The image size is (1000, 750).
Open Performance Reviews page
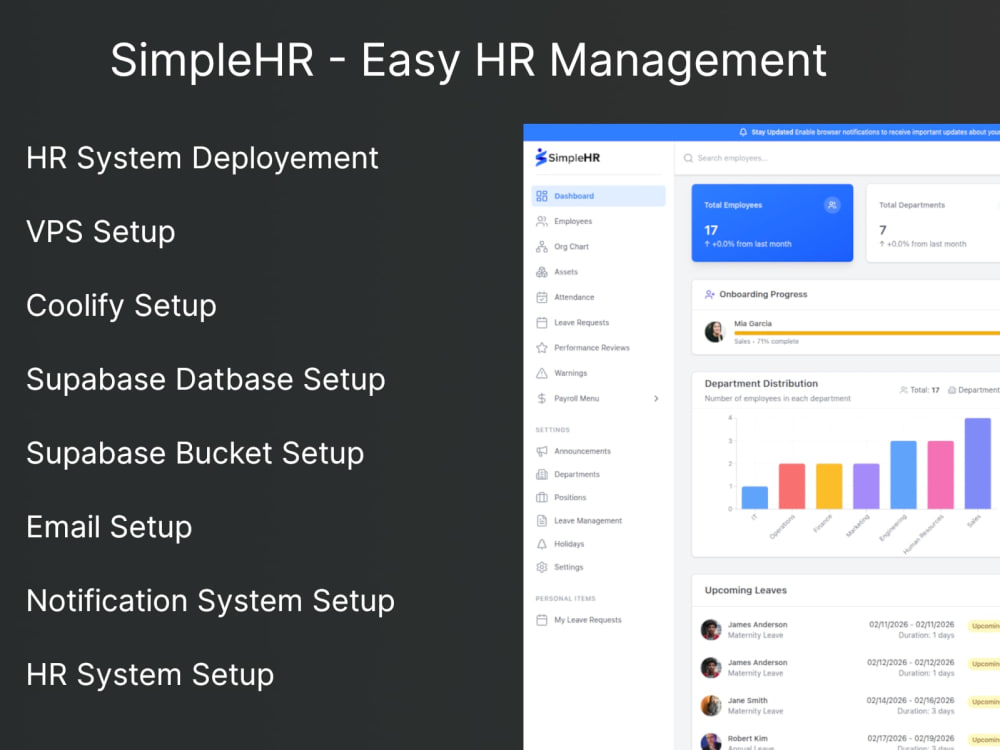tap(598, 348)
